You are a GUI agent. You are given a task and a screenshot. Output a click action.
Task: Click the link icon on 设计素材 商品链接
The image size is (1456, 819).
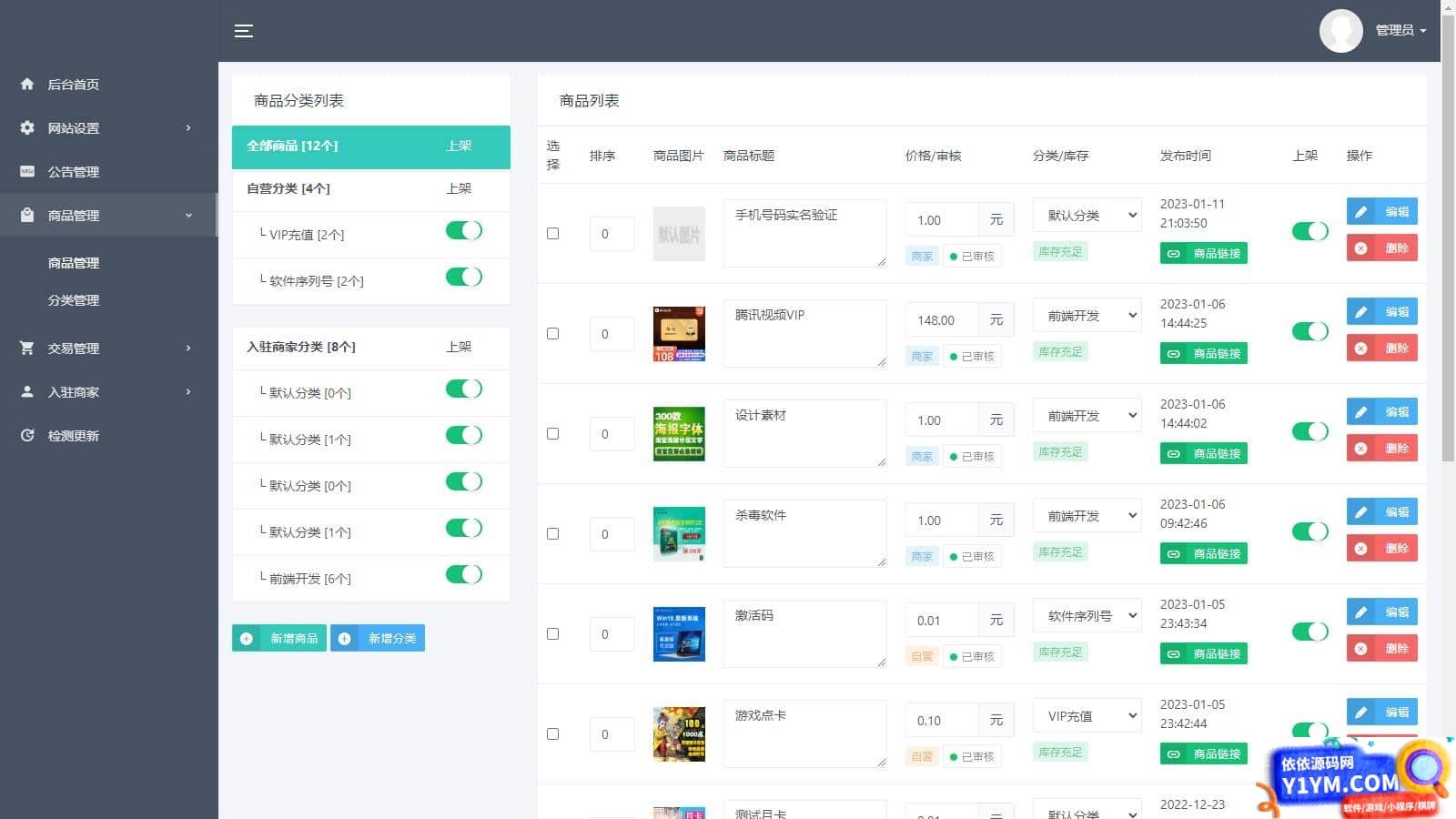point(1174,453)
